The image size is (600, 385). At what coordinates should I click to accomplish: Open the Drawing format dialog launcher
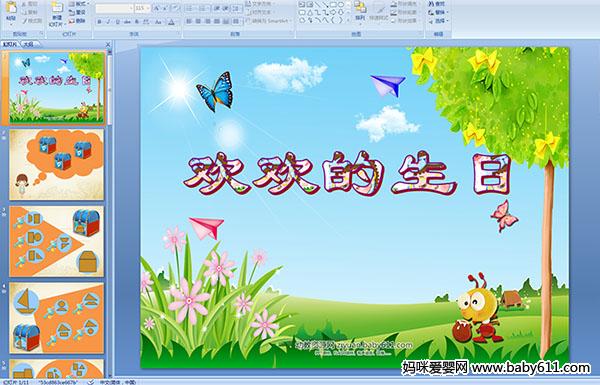click(421, 34)
